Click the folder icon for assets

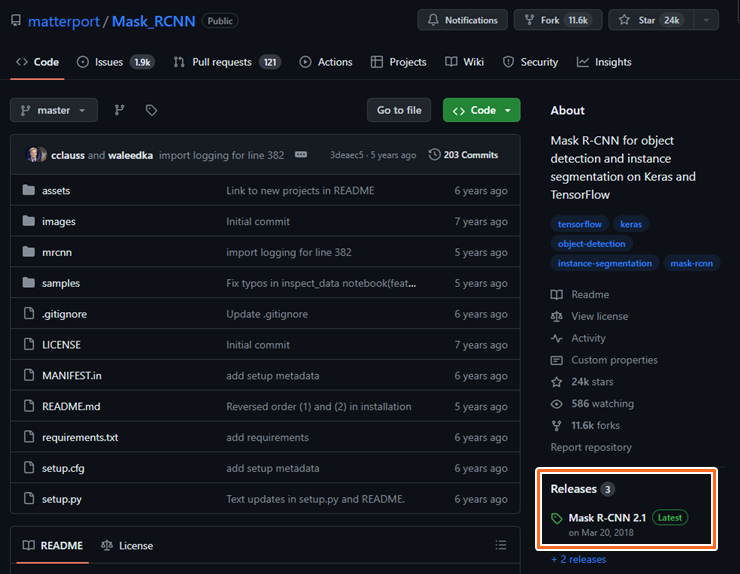[29, 190]
